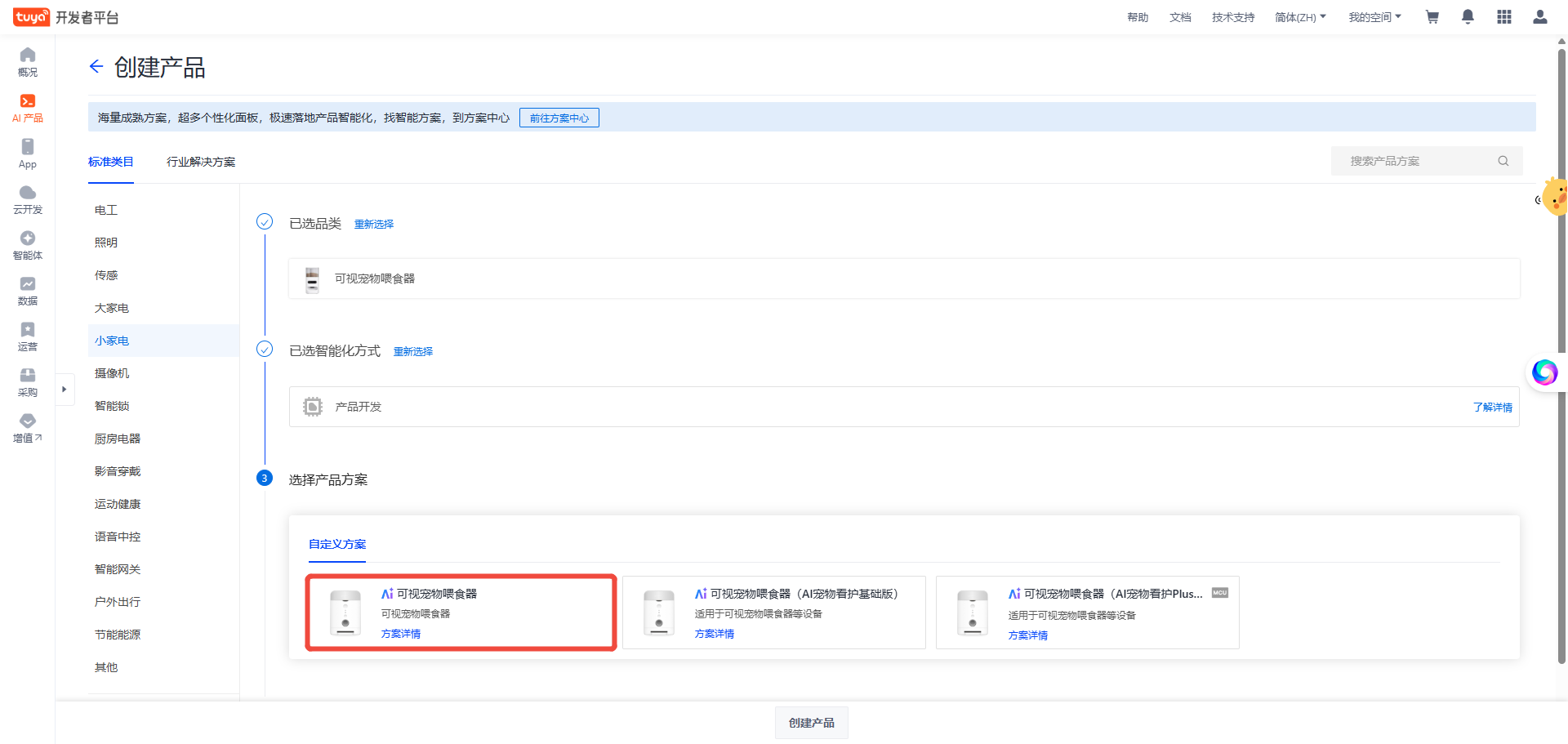The image size is (1568, 744).
Task: Select the 摄像机 category
Action: 112,373
